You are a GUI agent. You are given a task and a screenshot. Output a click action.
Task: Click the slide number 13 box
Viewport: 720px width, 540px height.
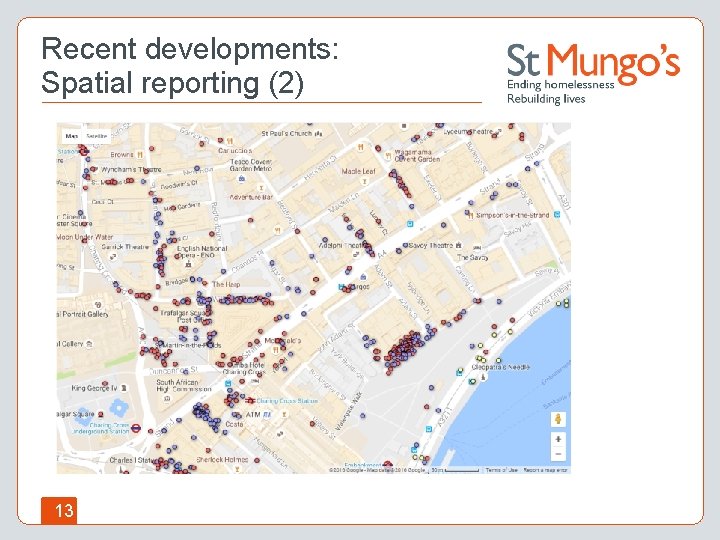pos(59,510)
